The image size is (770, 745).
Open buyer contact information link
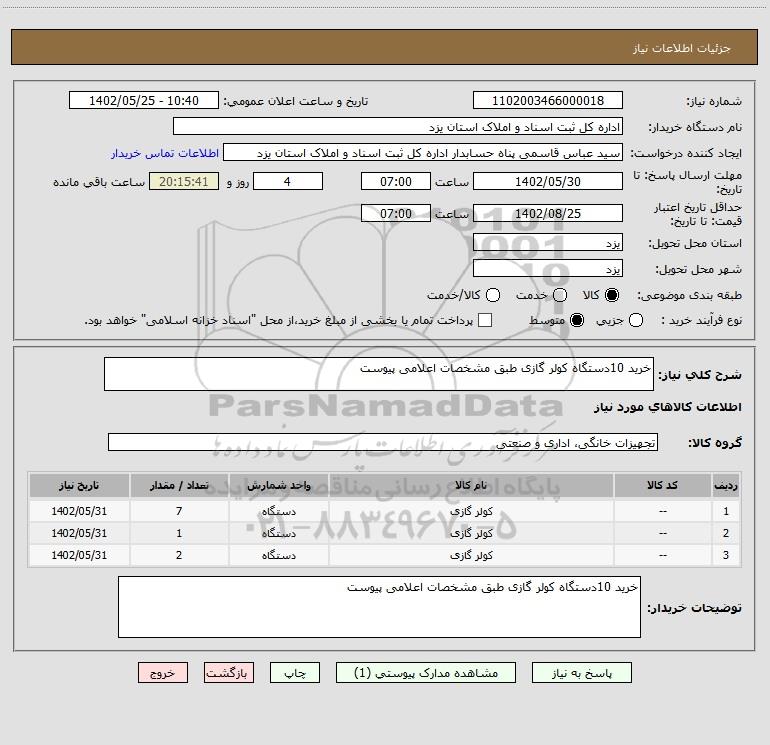tap(165, 153)
